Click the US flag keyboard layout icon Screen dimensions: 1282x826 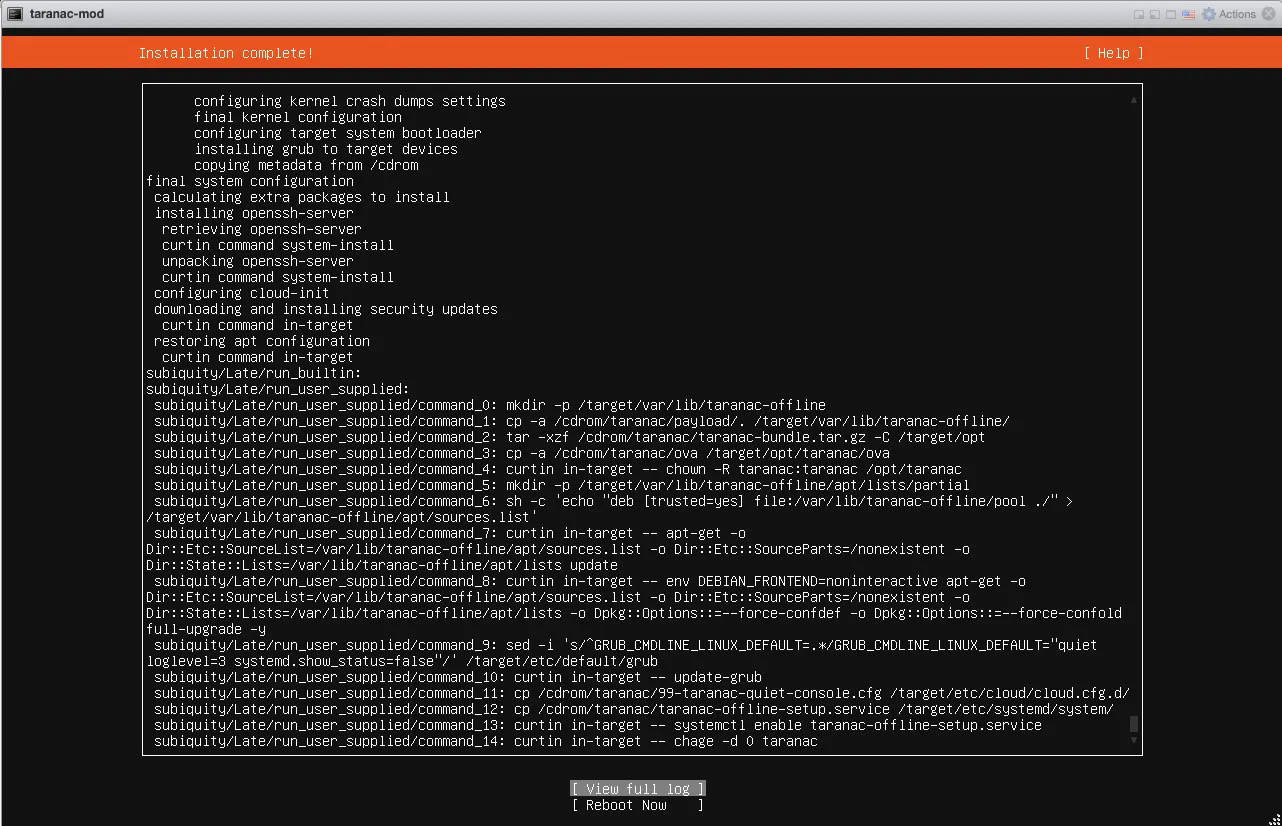1189,14
